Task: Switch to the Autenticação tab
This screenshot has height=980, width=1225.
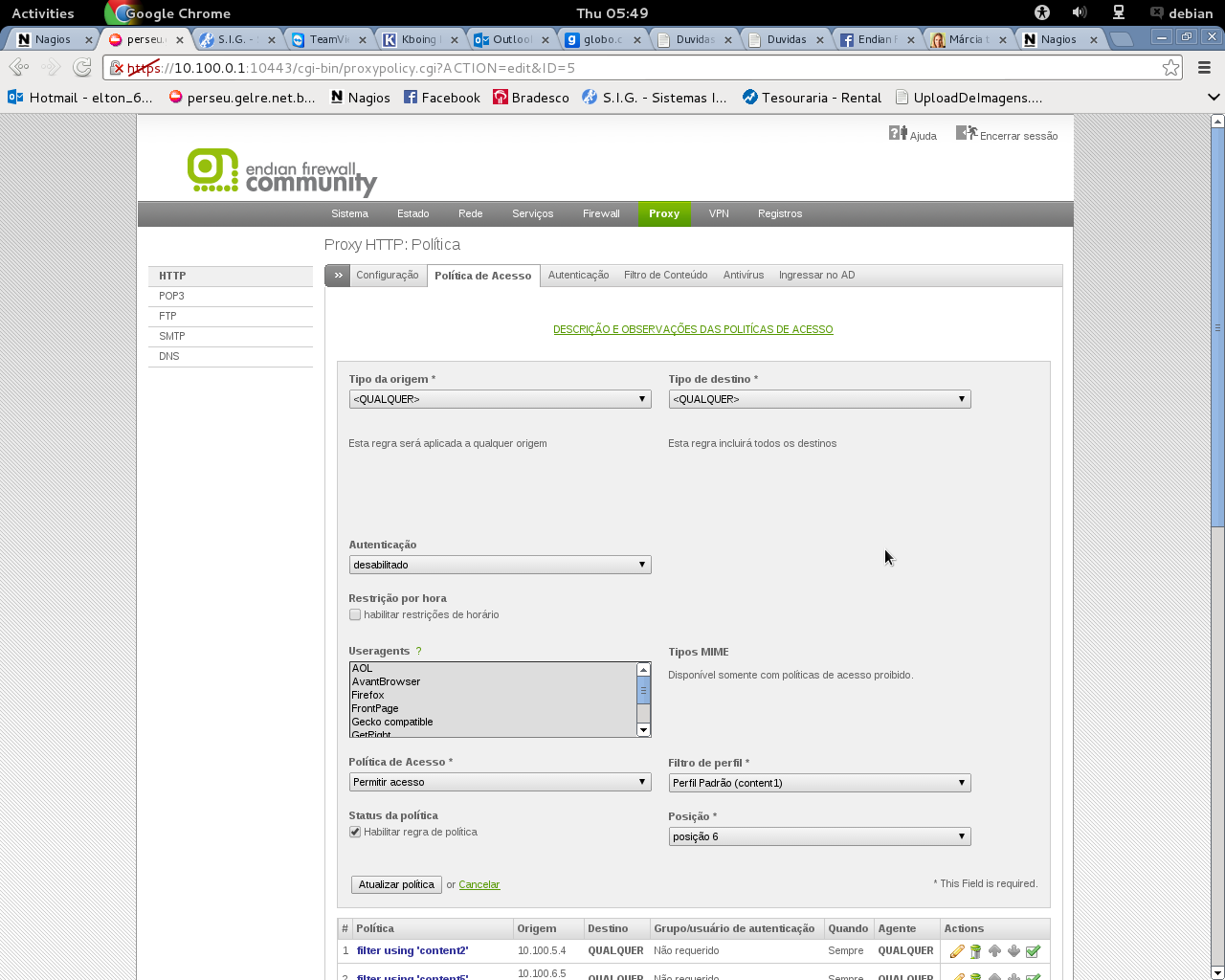Action: 578,275
